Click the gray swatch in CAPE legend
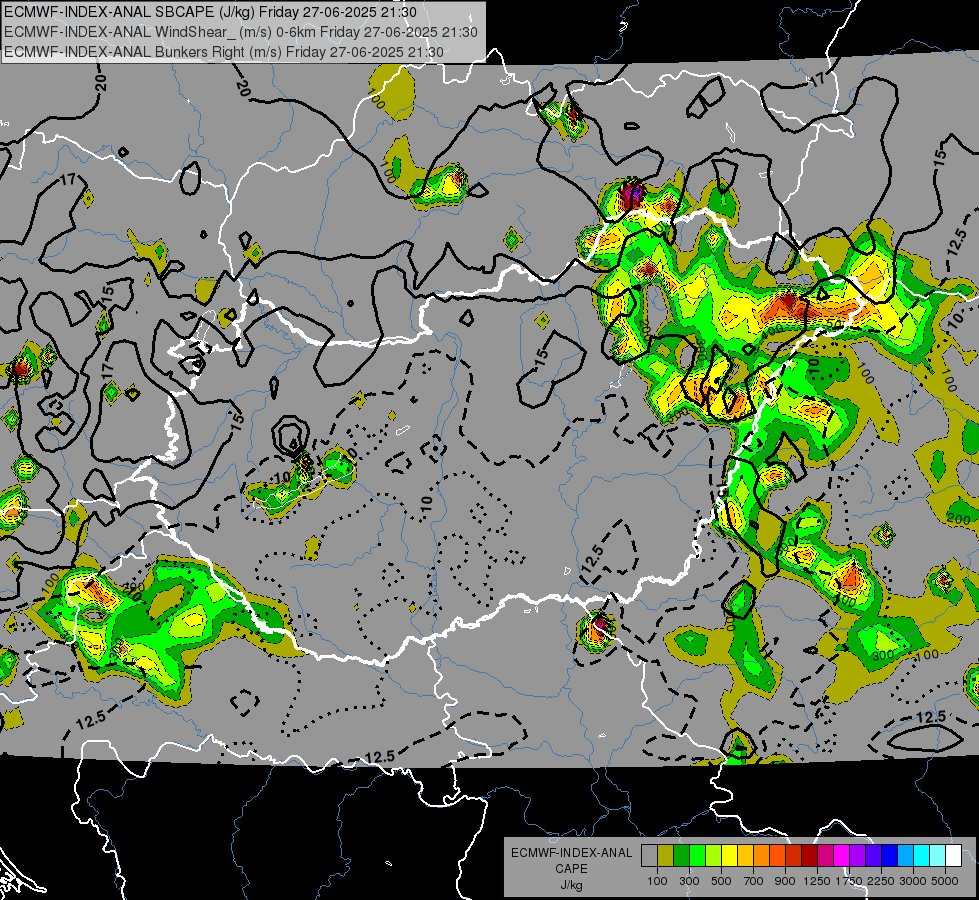979x900 pixels. (x=649, y=856)
